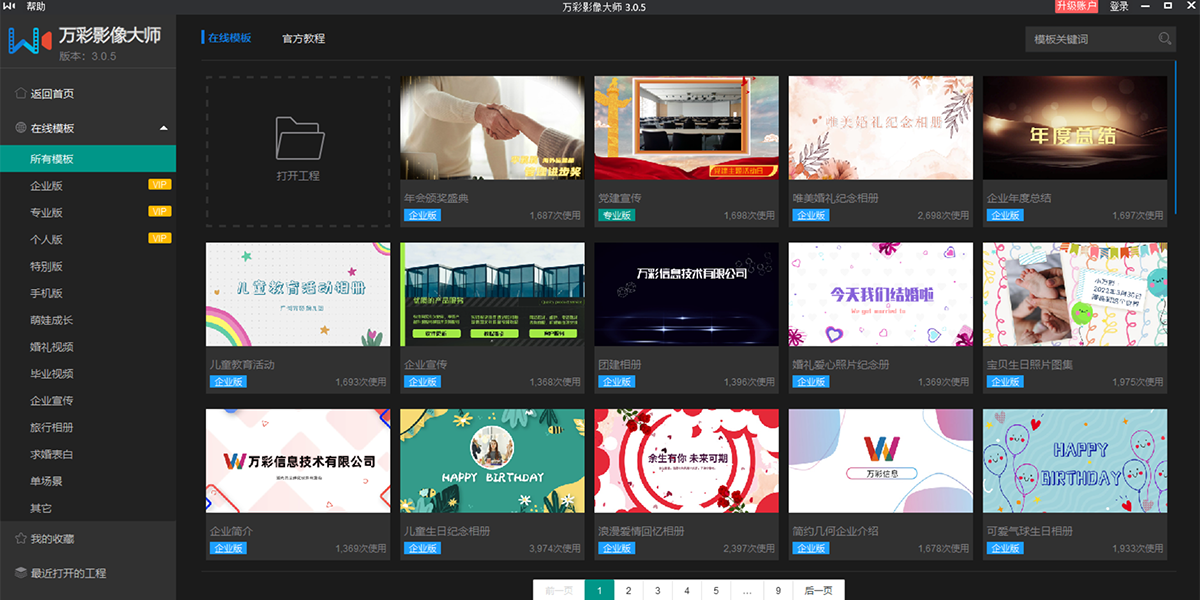
Task: Click the 登录 link
Action: (x=1119, y=7)
